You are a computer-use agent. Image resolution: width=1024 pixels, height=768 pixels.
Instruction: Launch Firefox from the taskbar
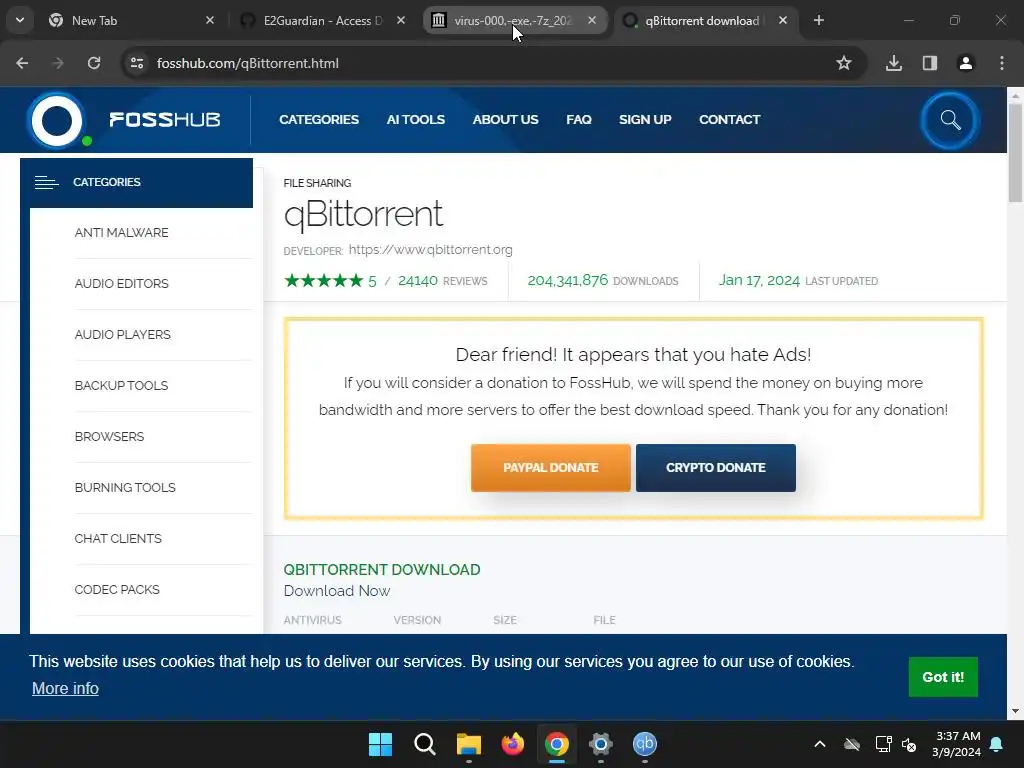click(513, 744)
